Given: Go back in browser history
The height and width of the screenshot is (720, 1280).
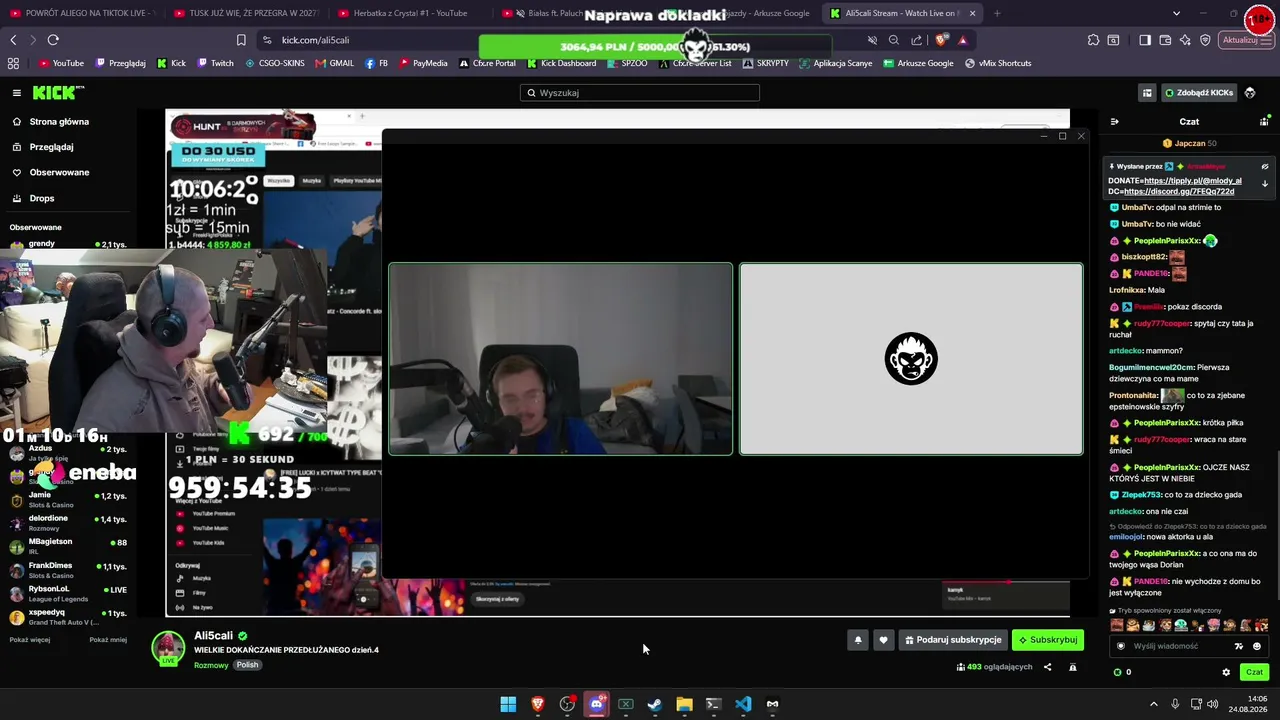Looking at the screenshot, I should tap(13, 40).
